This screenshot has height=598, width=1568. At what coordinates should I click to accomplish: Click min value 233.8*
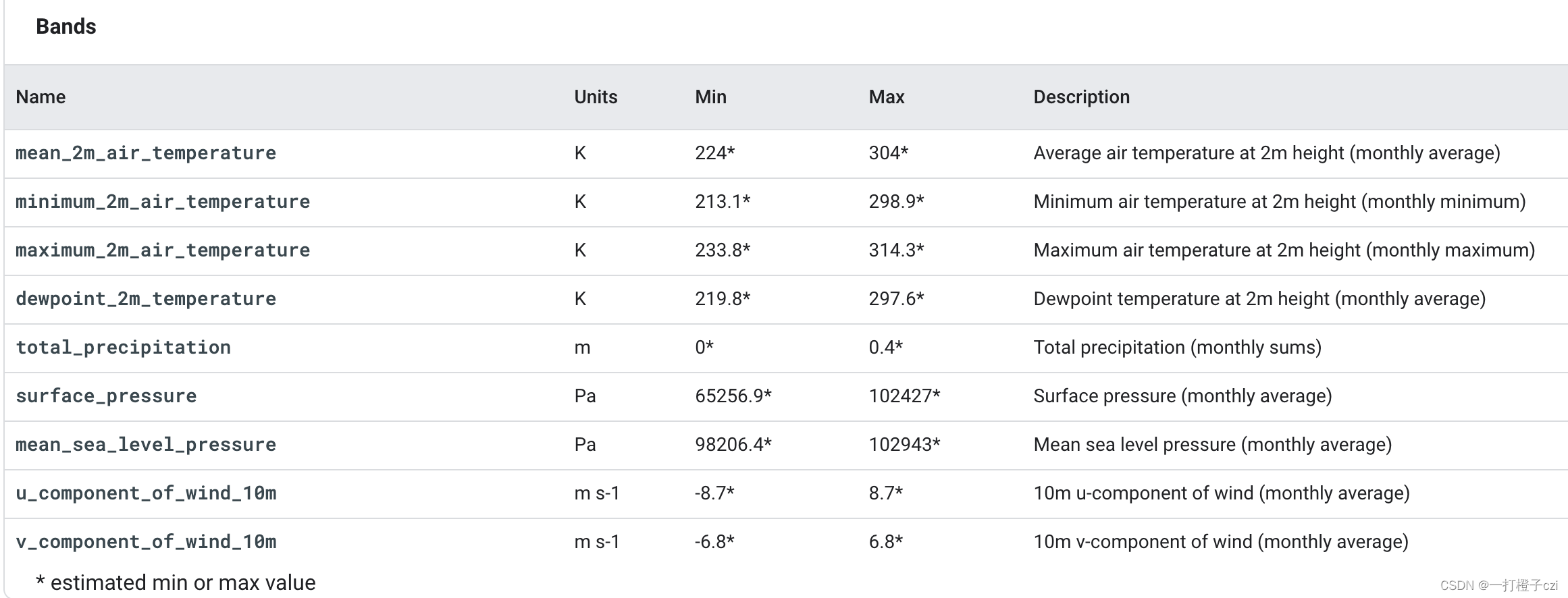tap(723, 250)
